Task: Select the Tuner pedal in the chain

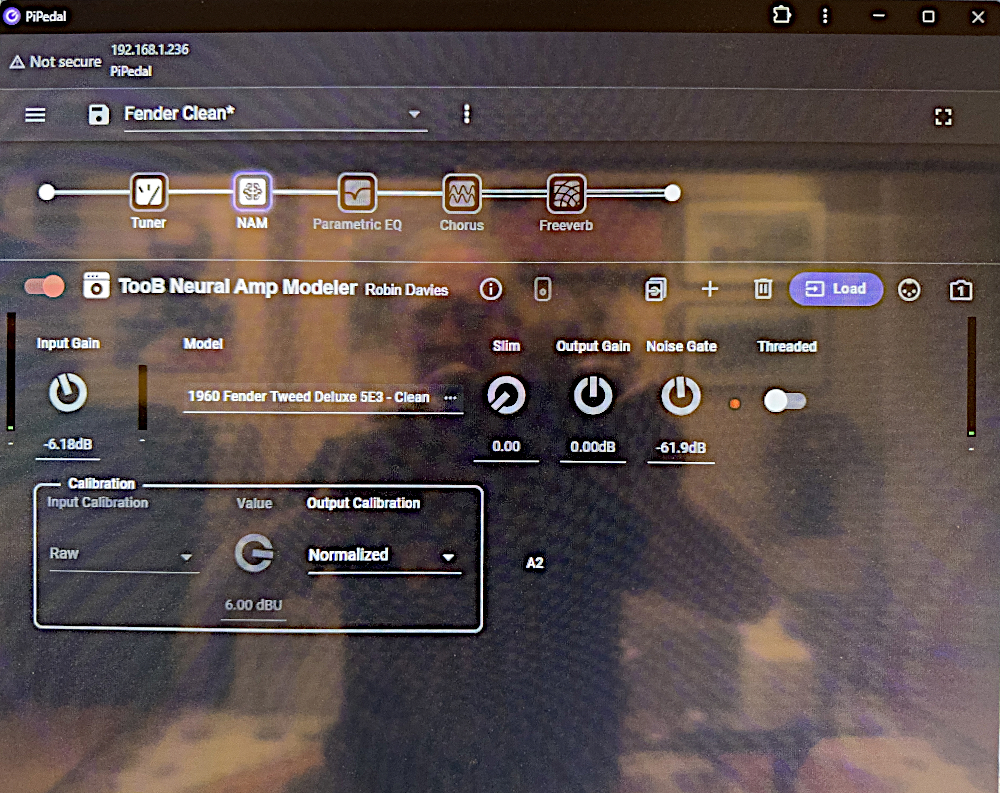Action: [x=149, y=192]
